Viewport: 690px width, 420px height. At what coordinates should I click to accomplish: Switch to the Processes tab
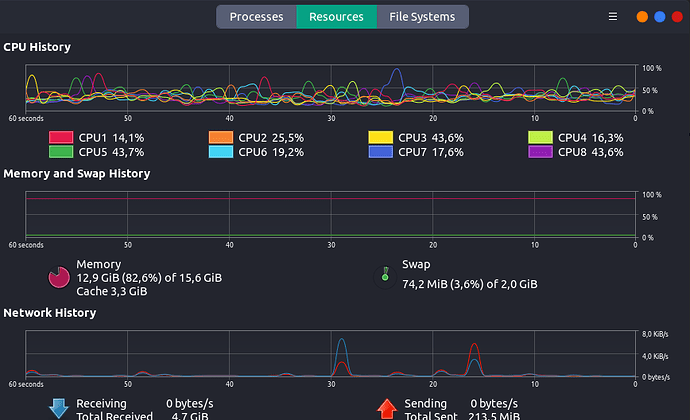tap(256, 17)
